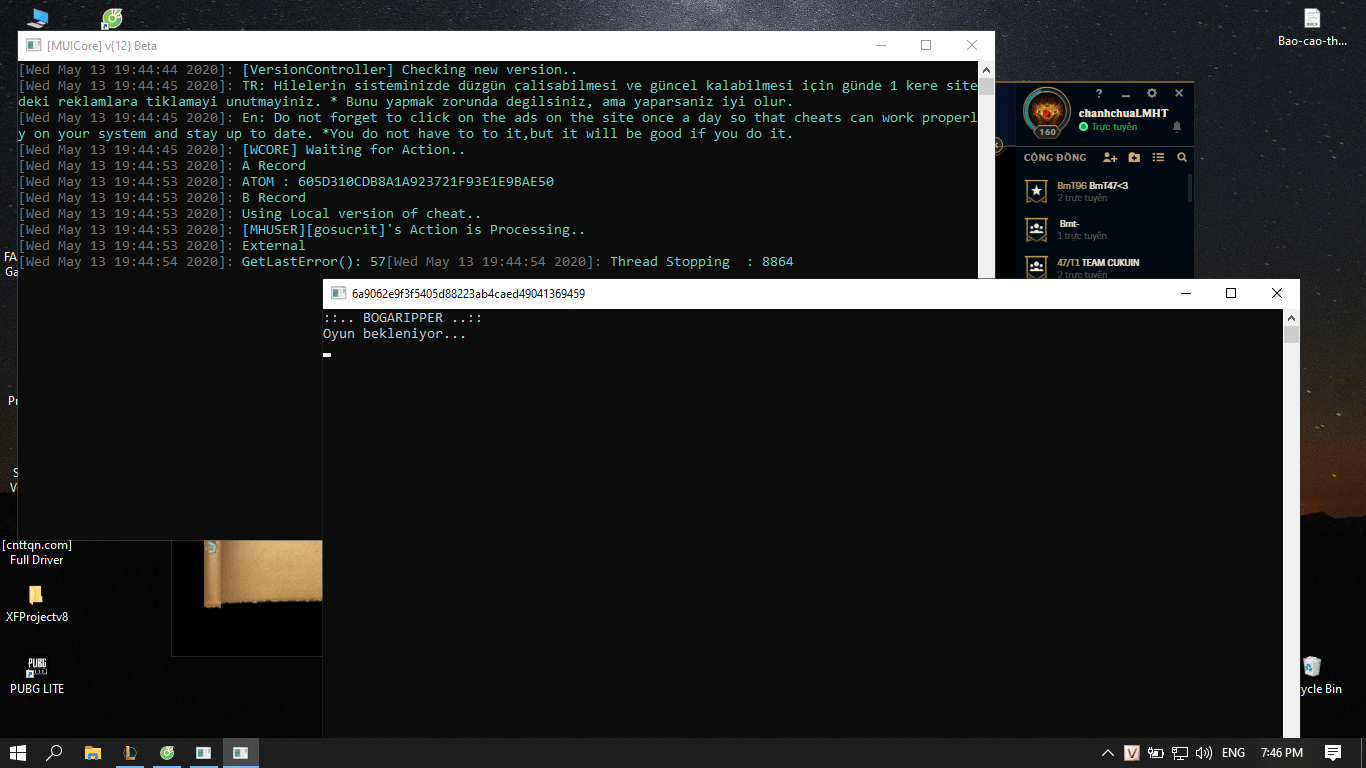Viewport: 1366px width, 768px height.
Task: Click League friends list scrollbar
Action: pyautogui.click(x=1190, y=188)
